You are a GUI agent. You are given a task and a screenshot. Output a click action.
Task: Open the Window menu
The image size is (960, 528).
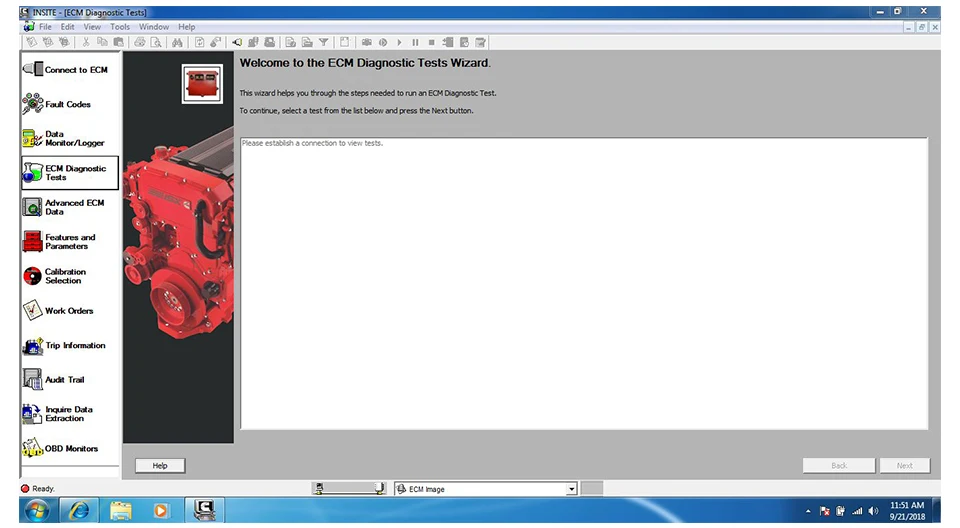[x=154, y=27]
